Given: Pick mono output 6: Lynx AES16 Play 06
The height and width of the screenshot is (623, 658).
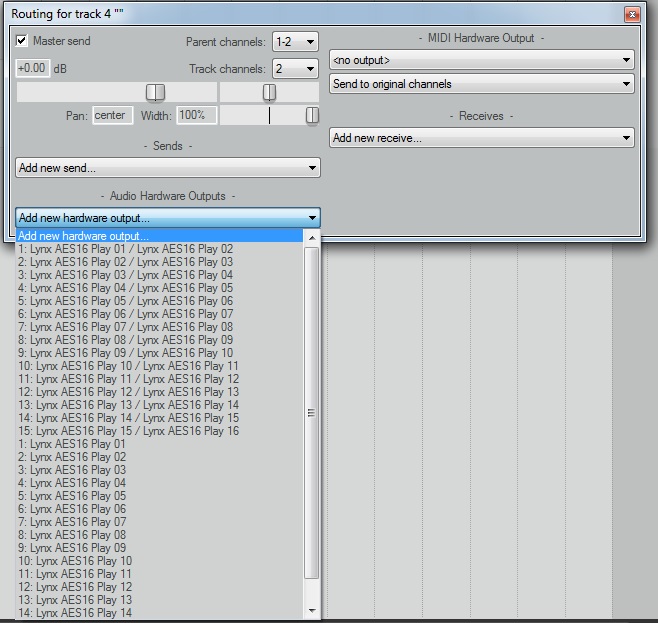Looking at the screenshot, I should tap(159, 509).
